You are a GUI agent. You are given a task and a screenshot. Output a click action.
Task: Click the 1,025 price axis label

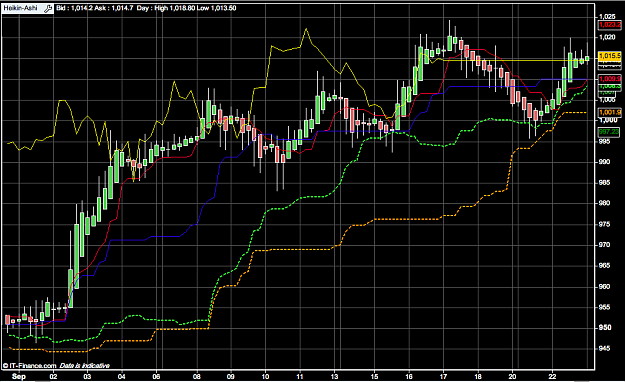pos(607,17)
